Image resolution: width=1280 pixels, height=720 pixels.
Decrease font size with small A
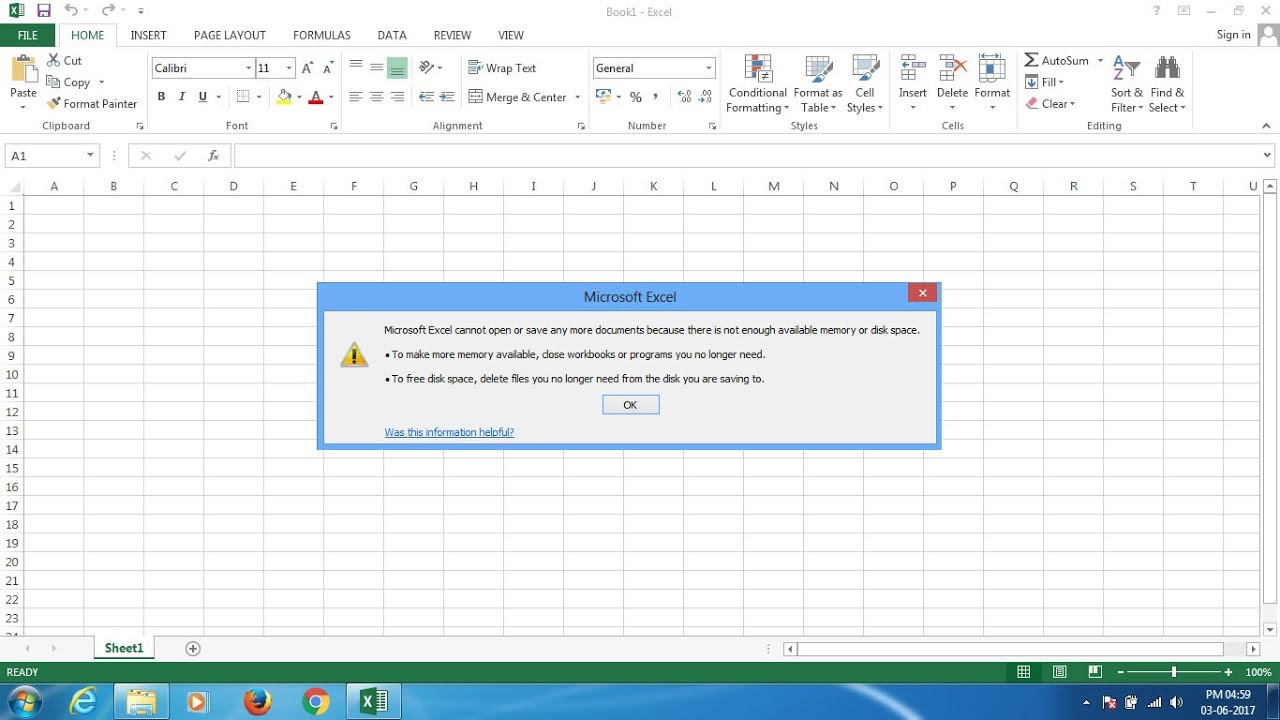(328, 68)
